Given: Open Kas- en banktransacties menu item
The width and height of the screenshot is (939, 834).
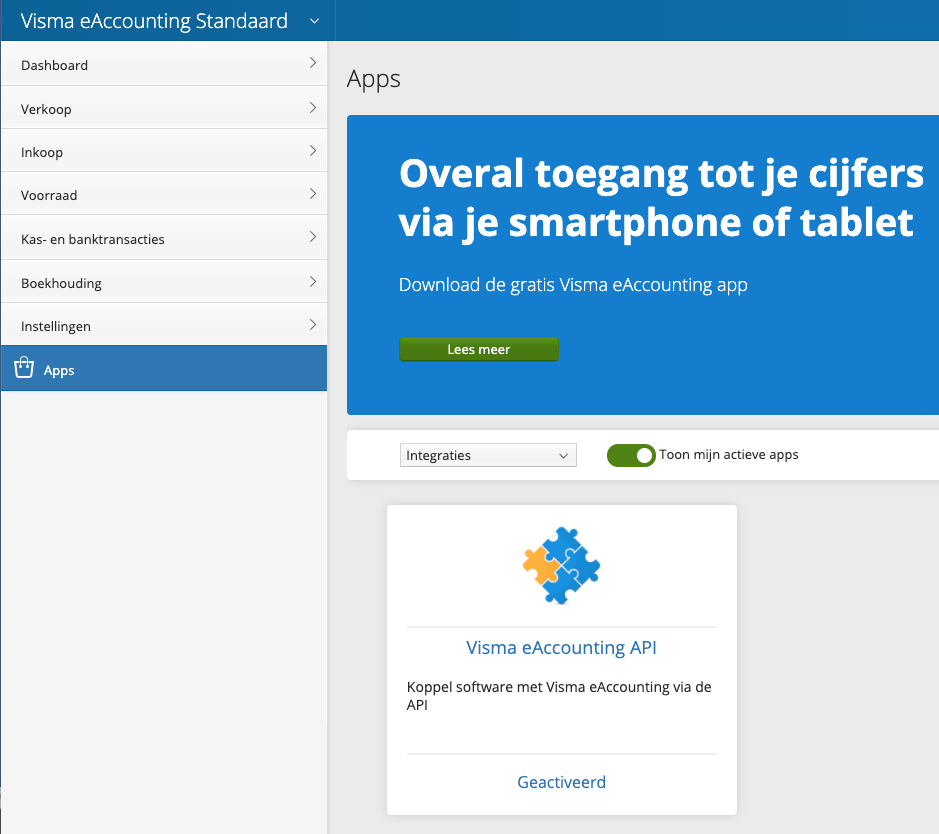Looking at the screenshot, I should (x=164, y=237).
